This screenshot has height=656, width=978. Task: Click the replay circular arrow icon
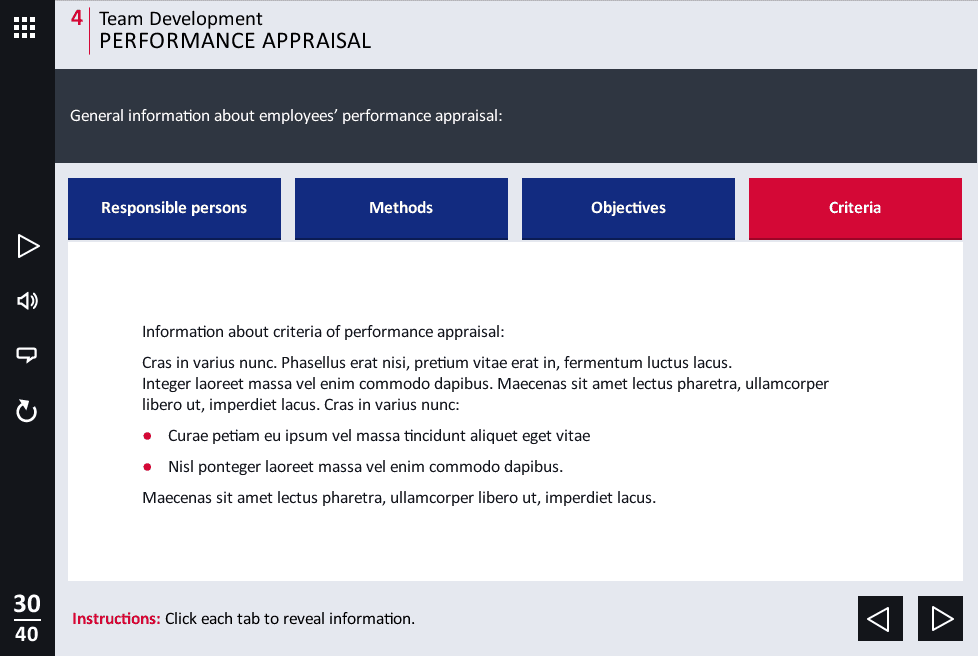point(27,410)
